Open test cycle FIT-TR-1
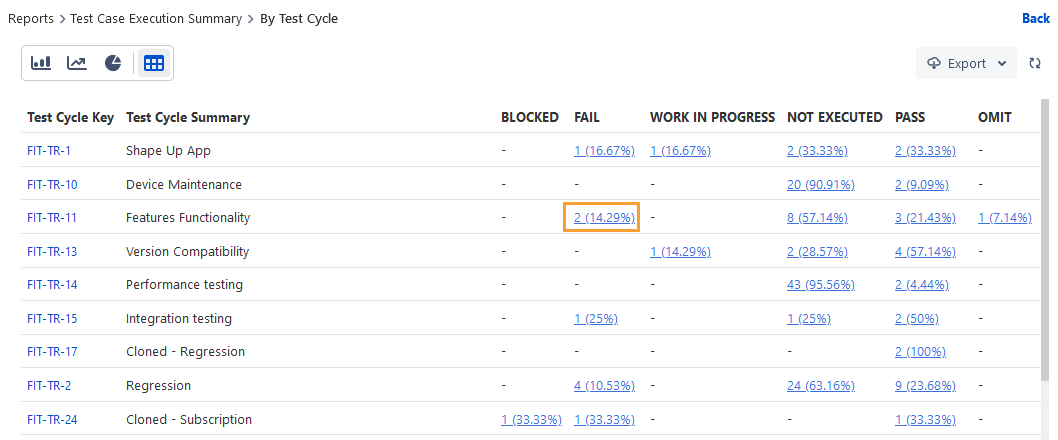Screen dimensions: 1058x440 coord(48,151)
